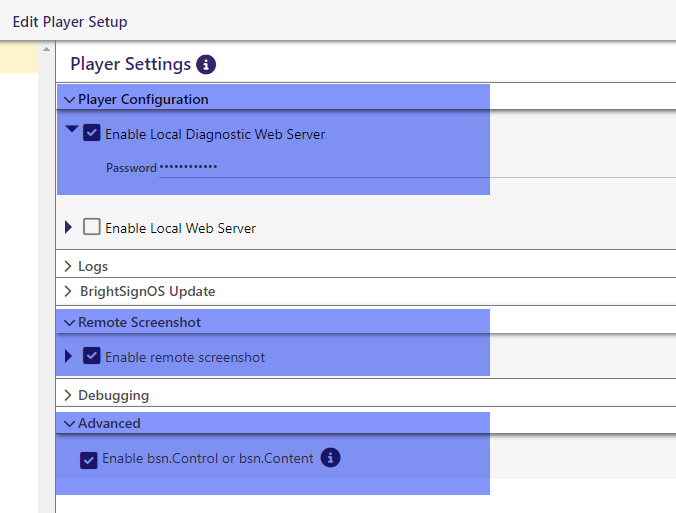Click the scroll up arrow
This screenshot has width=676, height=513.
(46, 50)
